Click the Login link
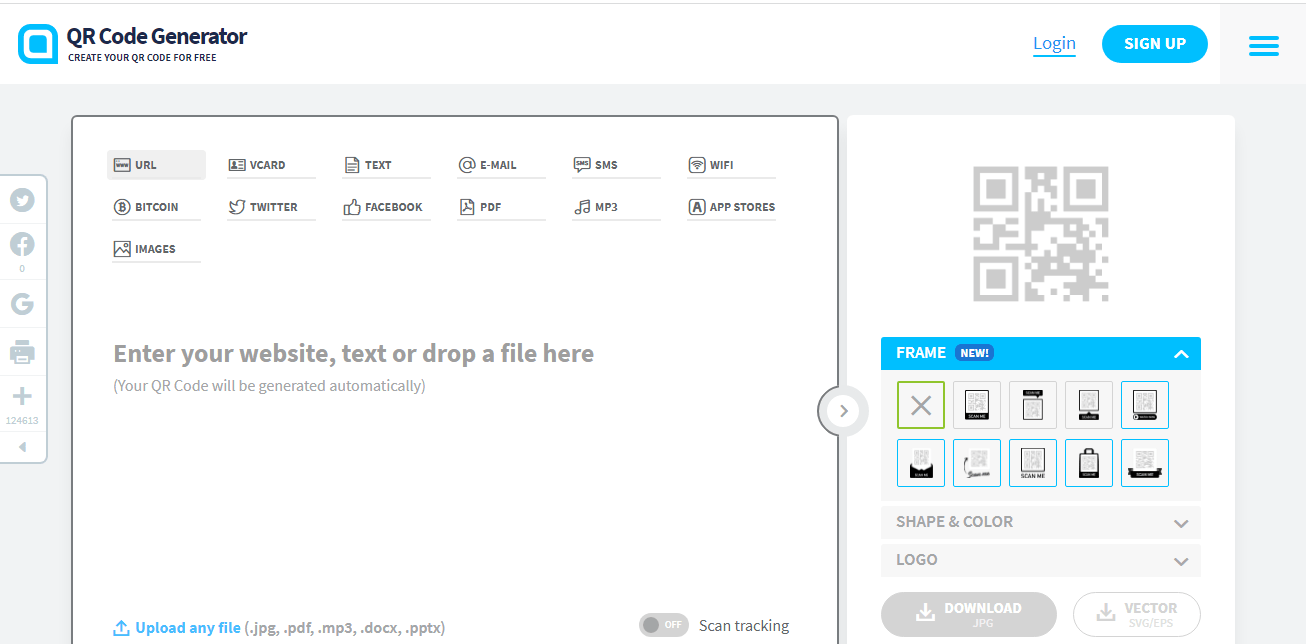The image size is (1306, 644). click(x=1054, y=43)
